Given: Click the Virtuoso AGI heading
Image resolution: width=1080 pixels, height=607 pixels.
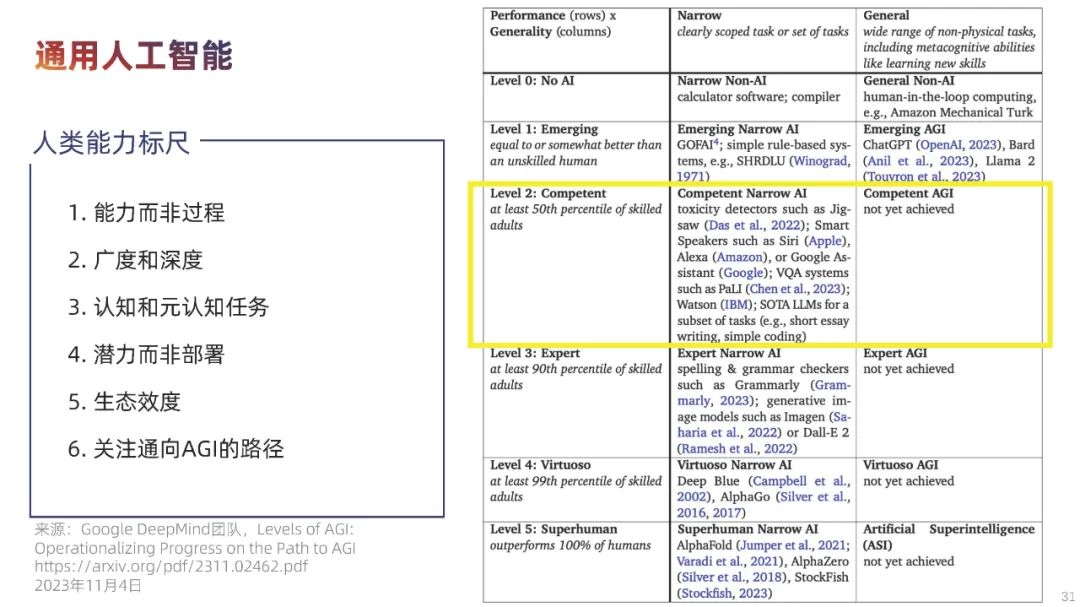Looking at the screenshot, I should 900,465.
